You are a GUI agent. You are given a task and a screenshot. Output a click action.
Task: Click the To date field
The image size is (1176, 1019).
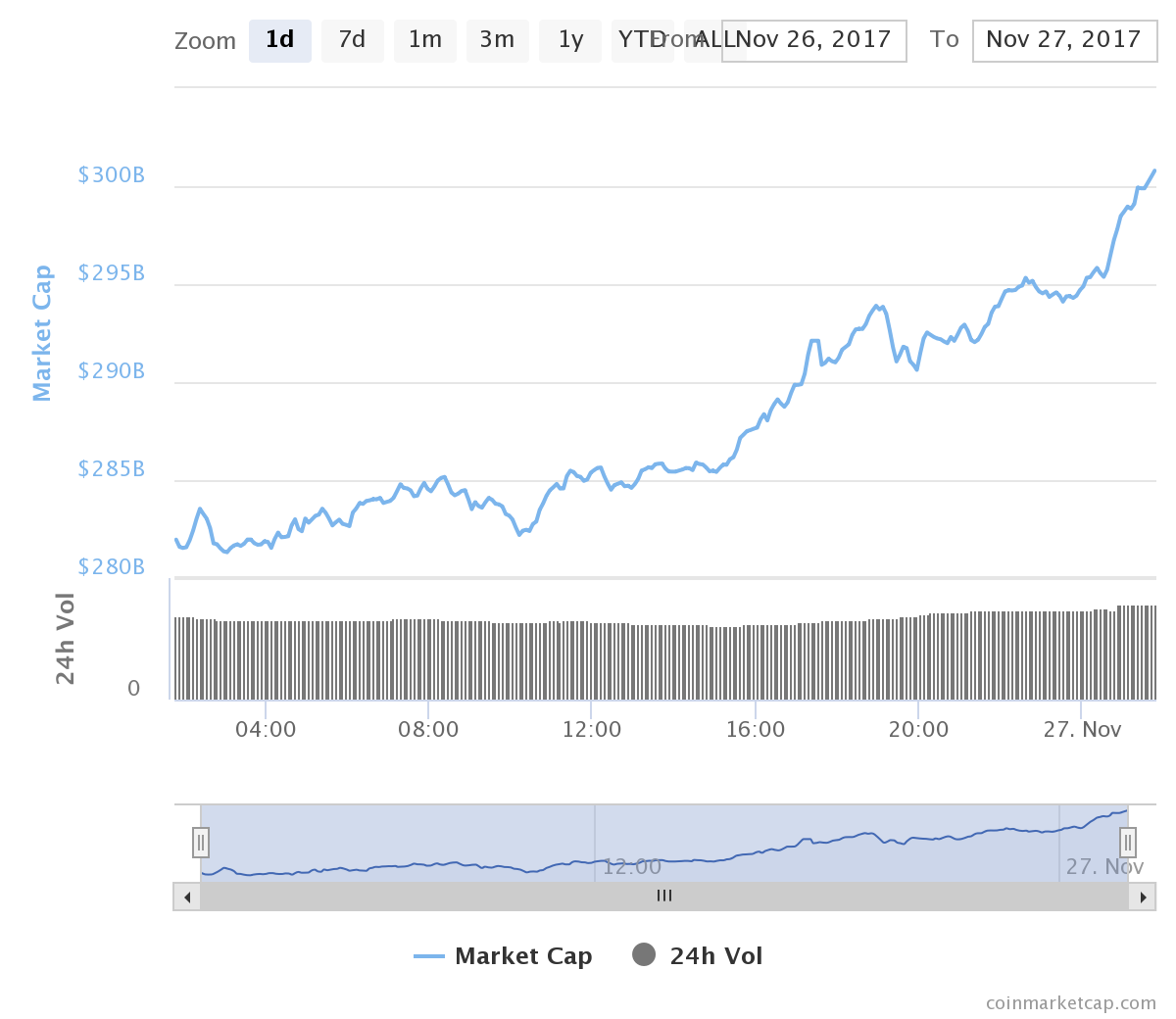1063,40
